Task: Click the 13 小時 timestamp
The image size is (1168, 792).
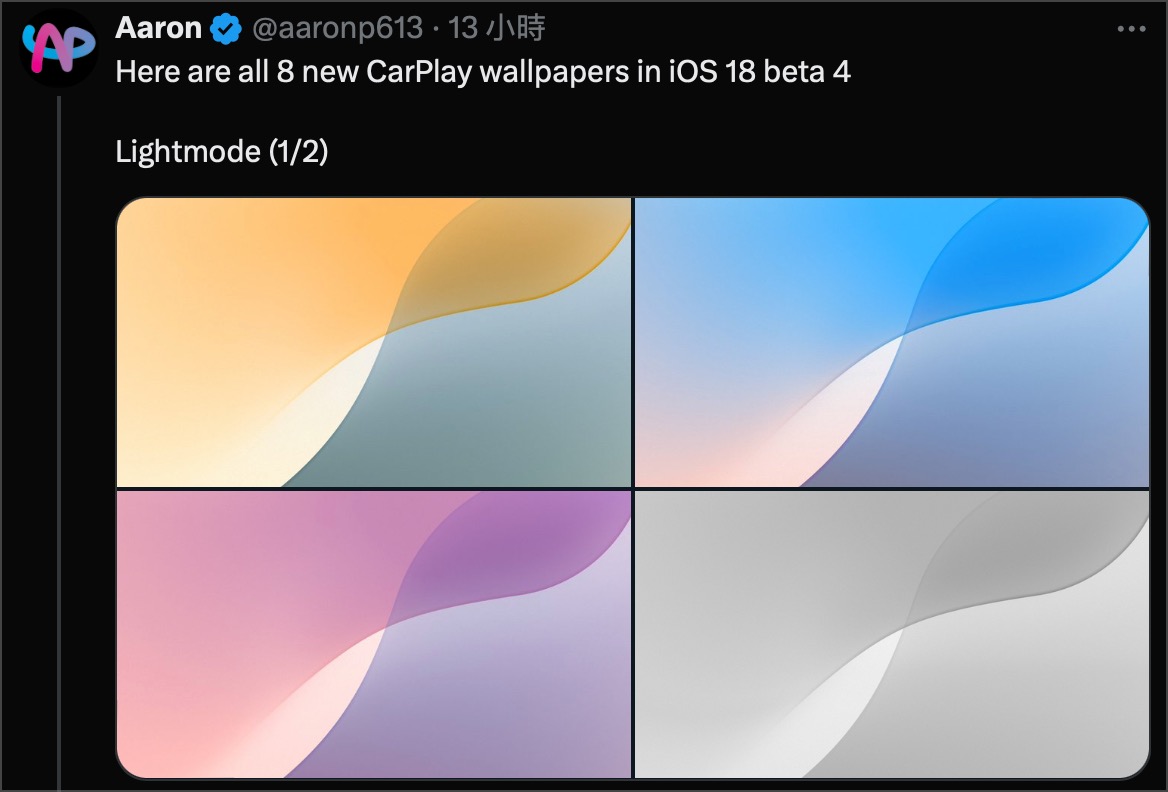Action: (x=500, y=28)
